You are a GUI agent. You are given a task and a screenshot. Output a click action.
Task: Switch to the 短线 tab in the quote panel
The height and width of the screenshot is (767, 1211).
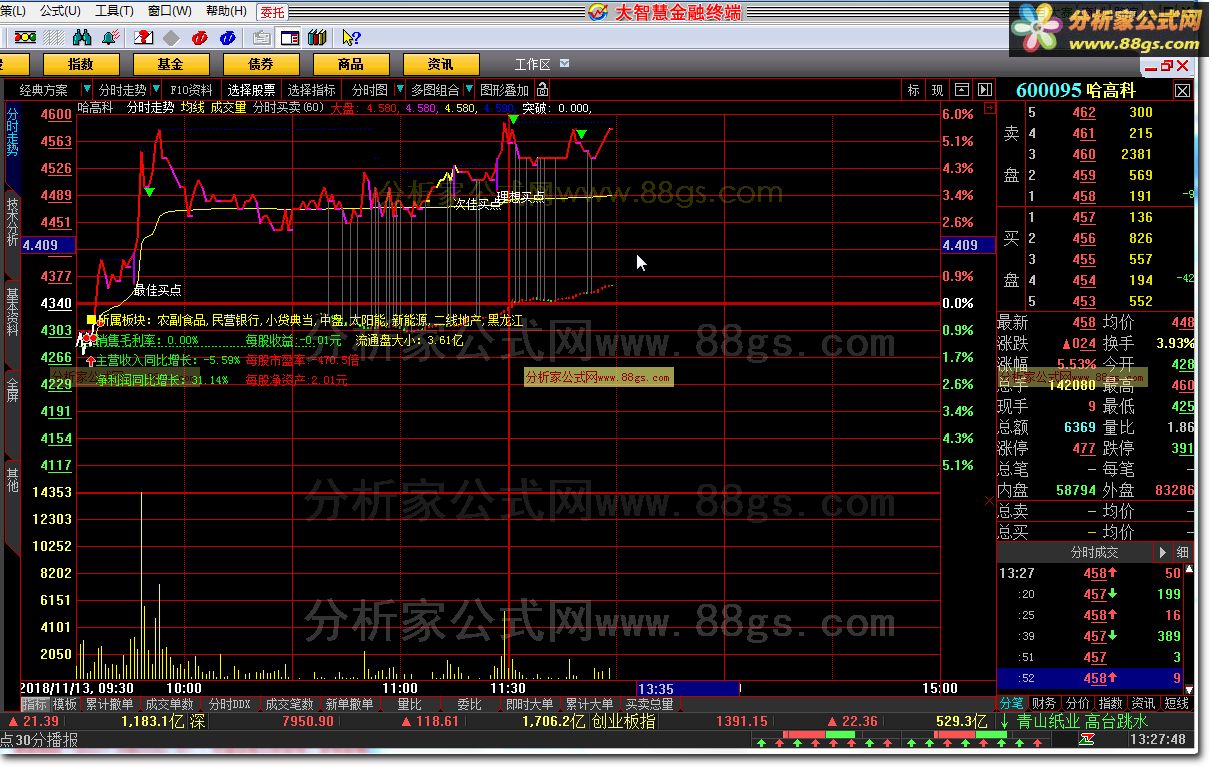point(1177,704)
